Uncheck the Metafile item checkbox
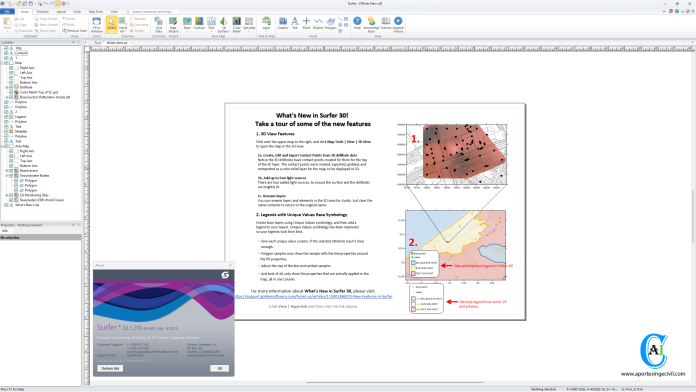Viewport: 696px width, 392px height. 6,131
